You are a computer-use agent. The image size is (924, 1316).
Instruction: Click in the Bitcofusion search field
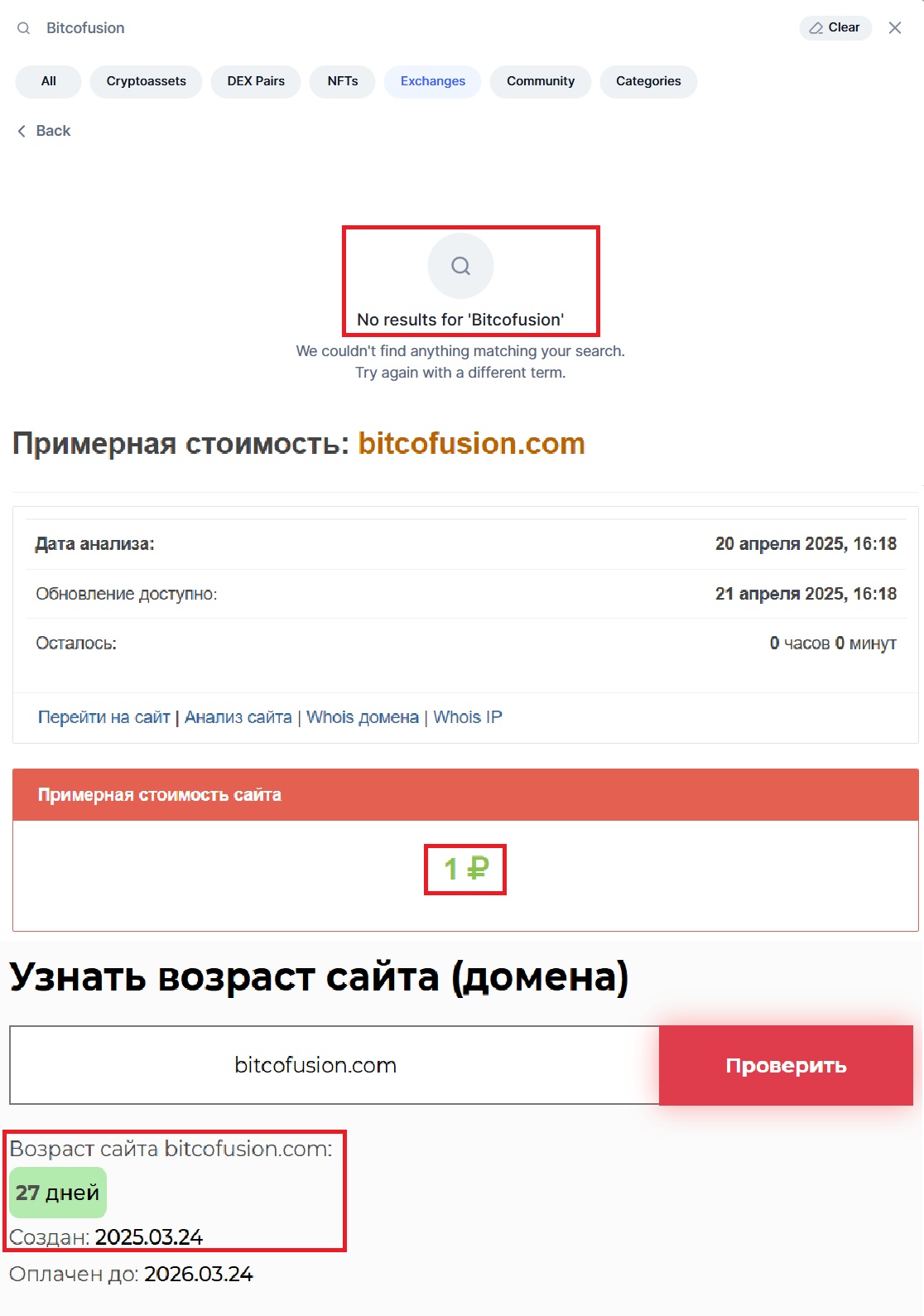[414, 28]
